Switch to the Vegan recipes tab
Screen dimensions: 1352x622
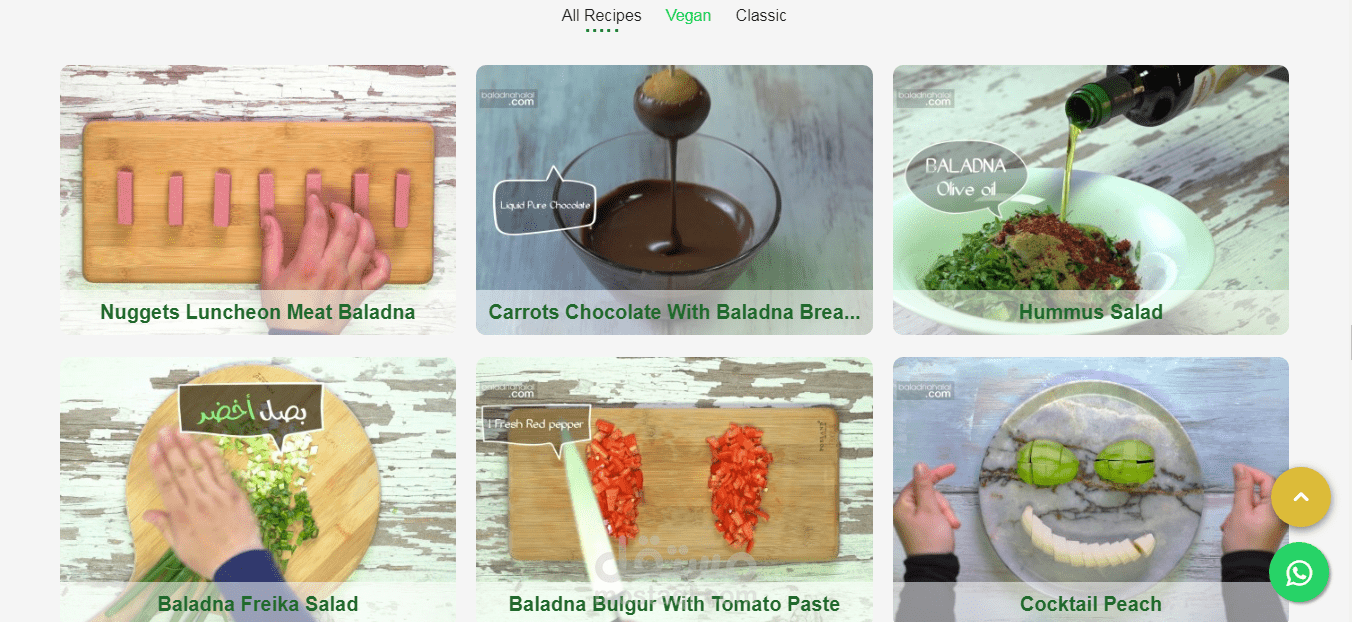[688, 15]
